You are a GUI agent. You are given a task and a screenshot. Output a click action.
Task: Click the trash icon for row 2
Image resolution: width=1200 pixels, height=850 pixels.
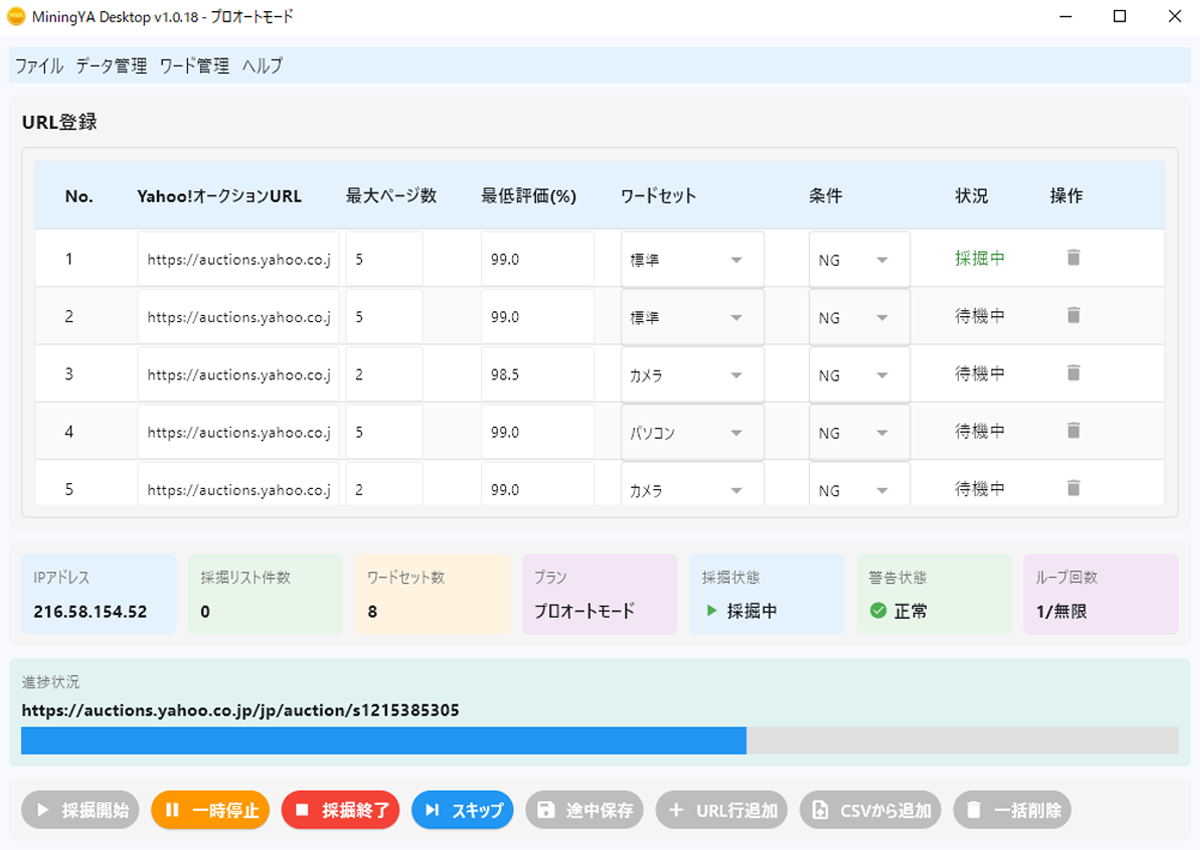click(1073, 316)
